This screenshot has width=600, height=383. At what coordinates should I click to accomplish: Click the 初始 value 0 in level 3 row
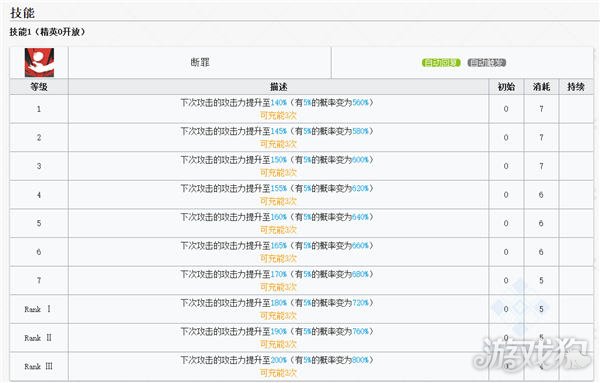click(506, 166)
